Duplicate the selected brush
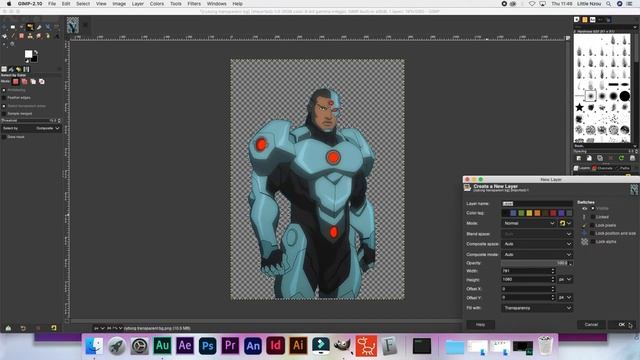Image resolution: width=640 pixels, height=360 pixels. 600,158
